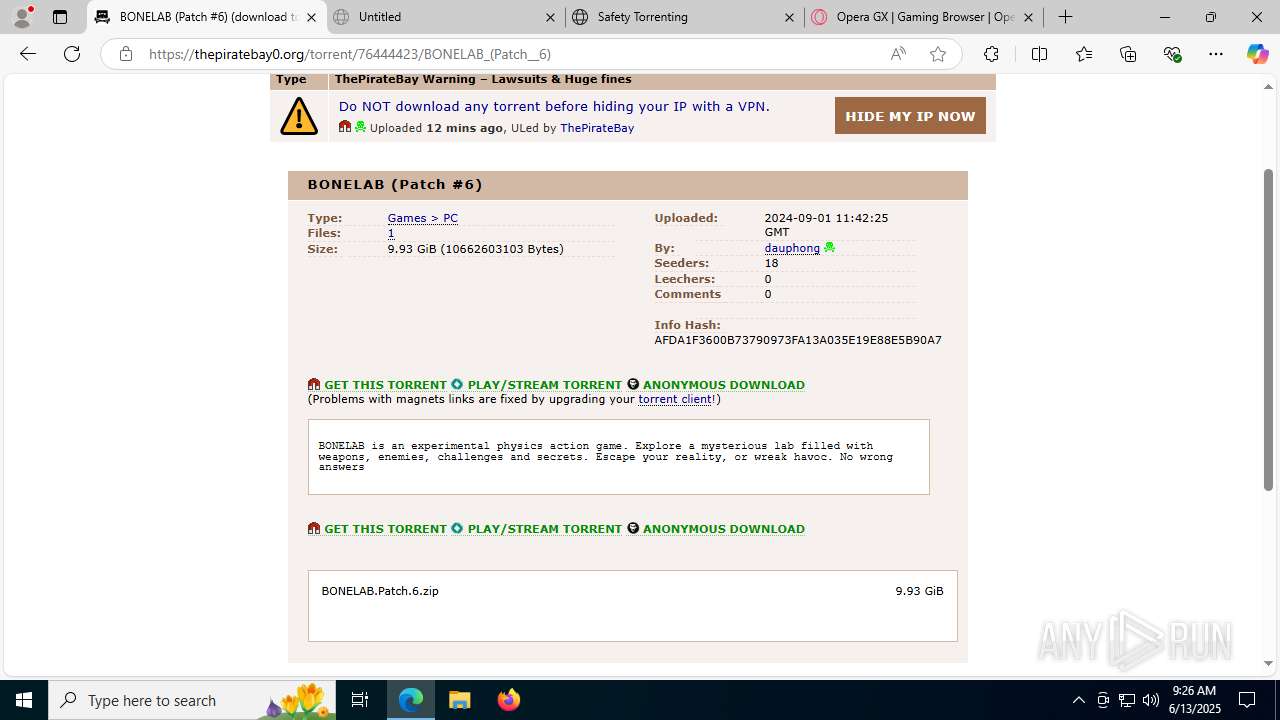The image size is (1280, 720).
Task: Open network icon in system tray
Action: tap(1127, 700)
